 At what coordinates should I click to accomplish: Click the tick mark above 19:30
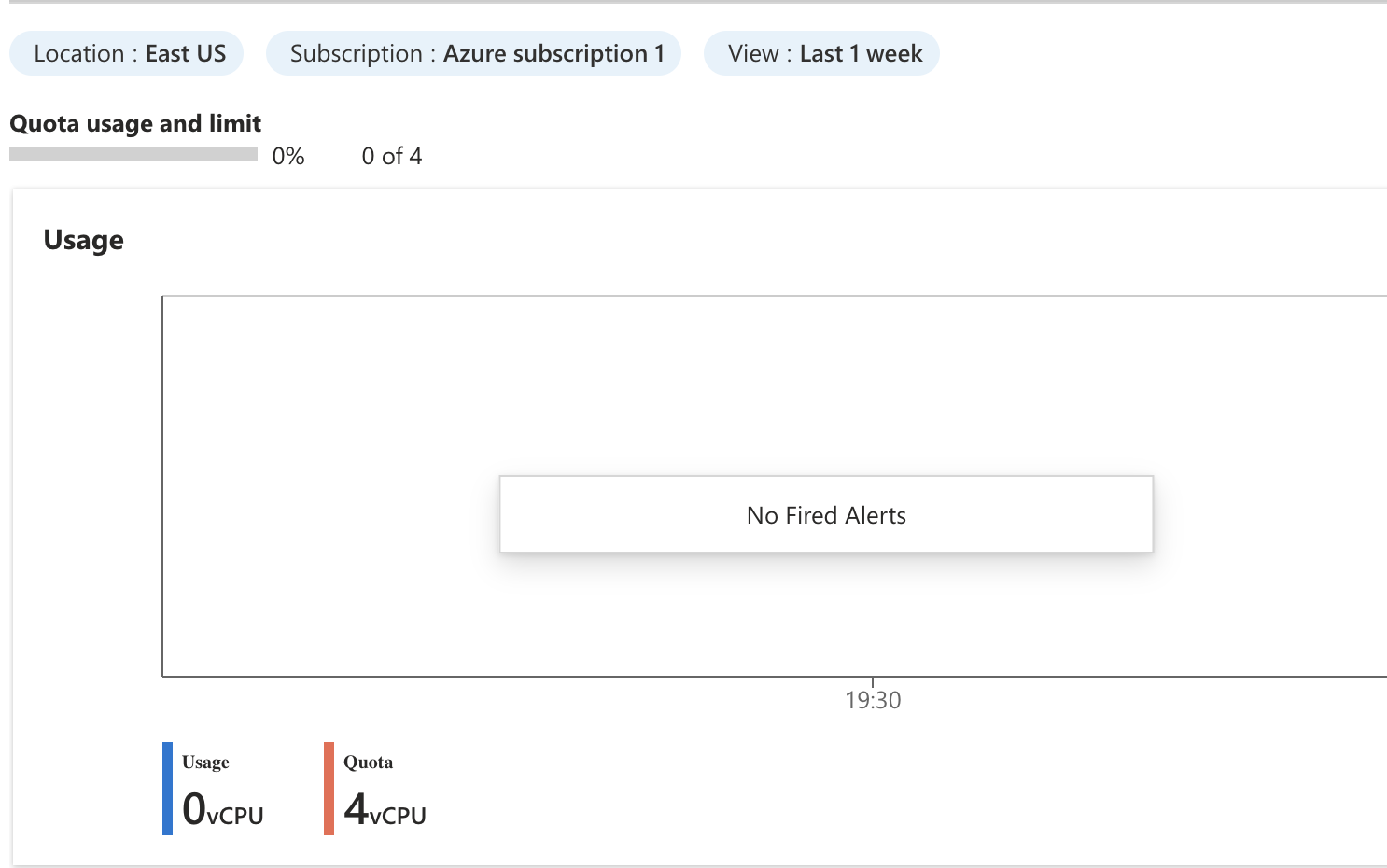(x=873, y=682)
